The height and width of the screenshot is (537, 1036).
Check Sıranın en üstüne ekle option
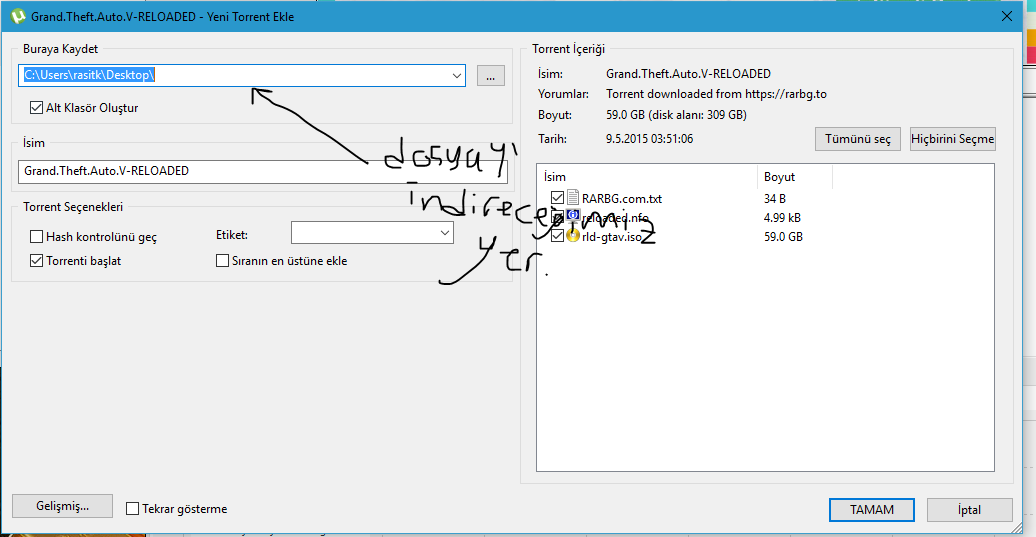[222, 261]
